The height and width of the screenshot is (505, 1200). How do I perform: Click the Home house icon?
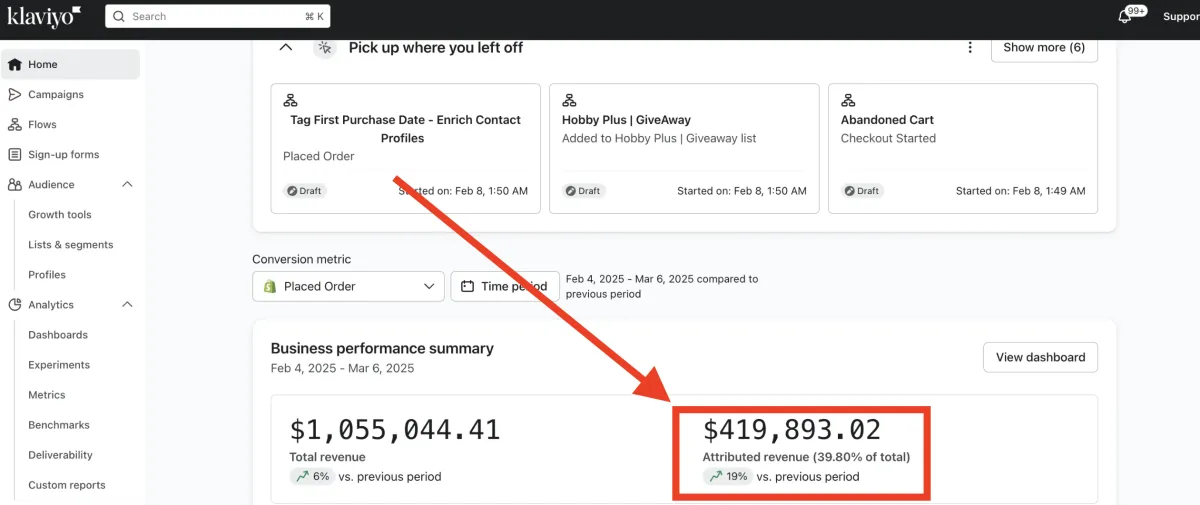(15, 65)
